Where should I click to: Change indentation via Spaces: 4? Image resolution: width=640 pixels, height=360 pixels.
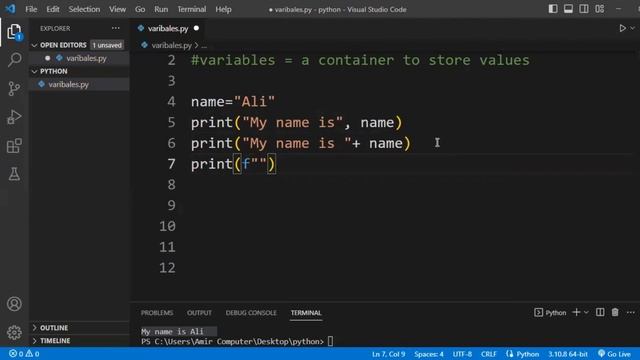(x=429, y=354)
